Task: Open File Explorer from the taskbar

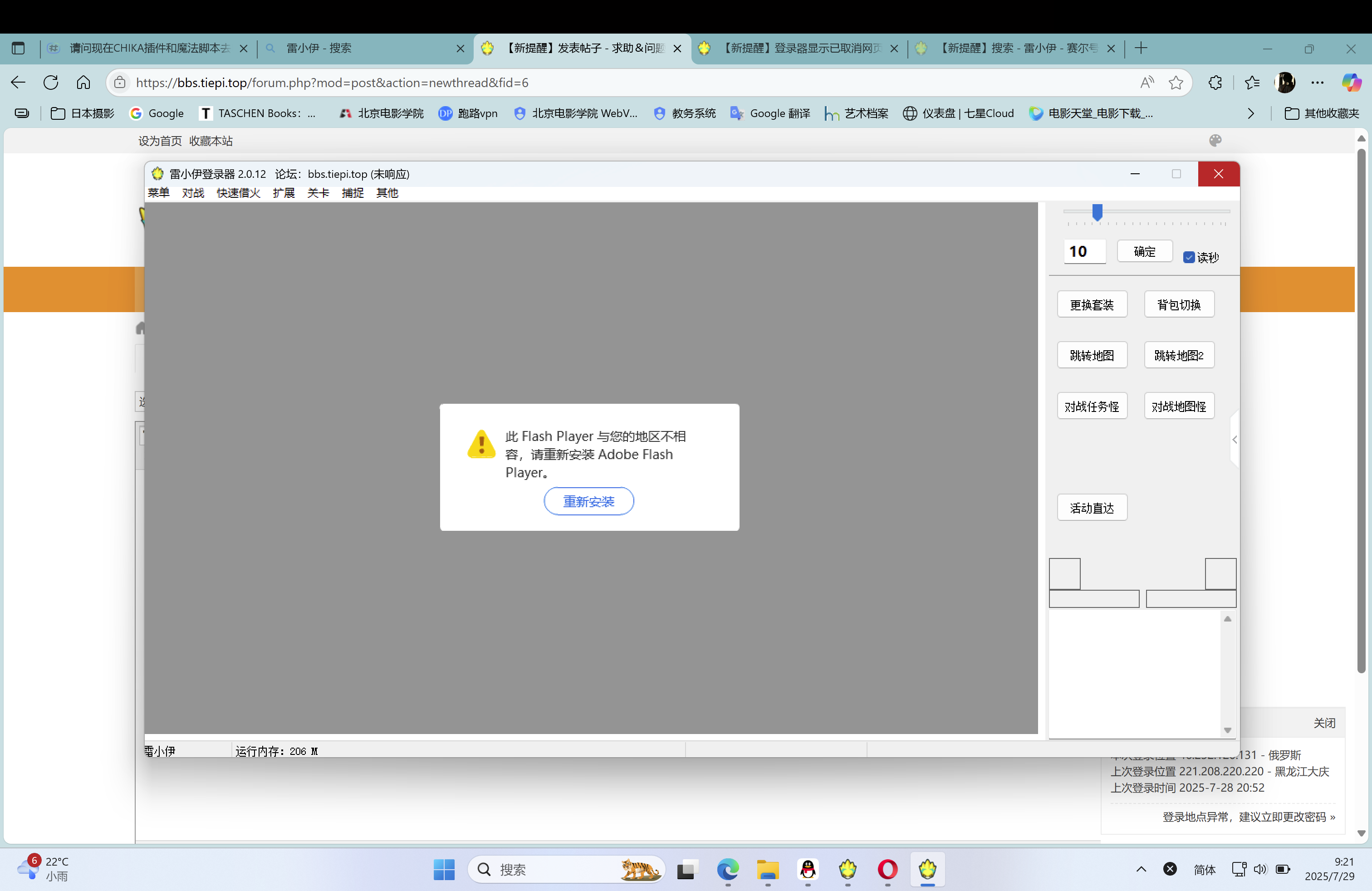Action: click(x=768, y=869)
